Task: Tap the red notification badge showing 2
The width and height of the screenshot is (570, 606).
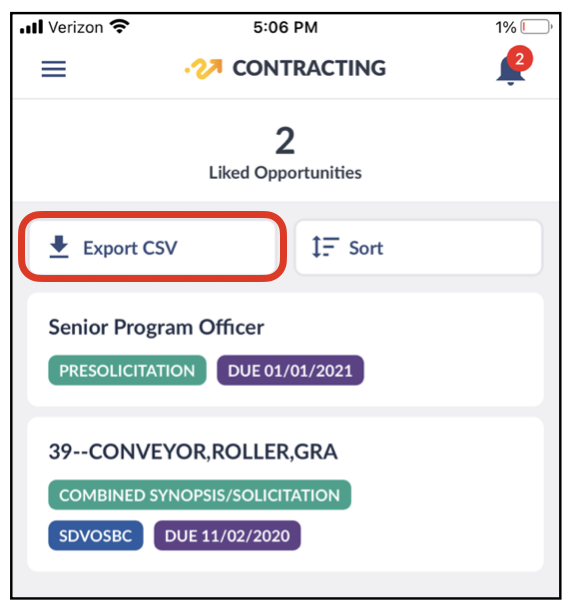Action: click(x=520, y=59)
